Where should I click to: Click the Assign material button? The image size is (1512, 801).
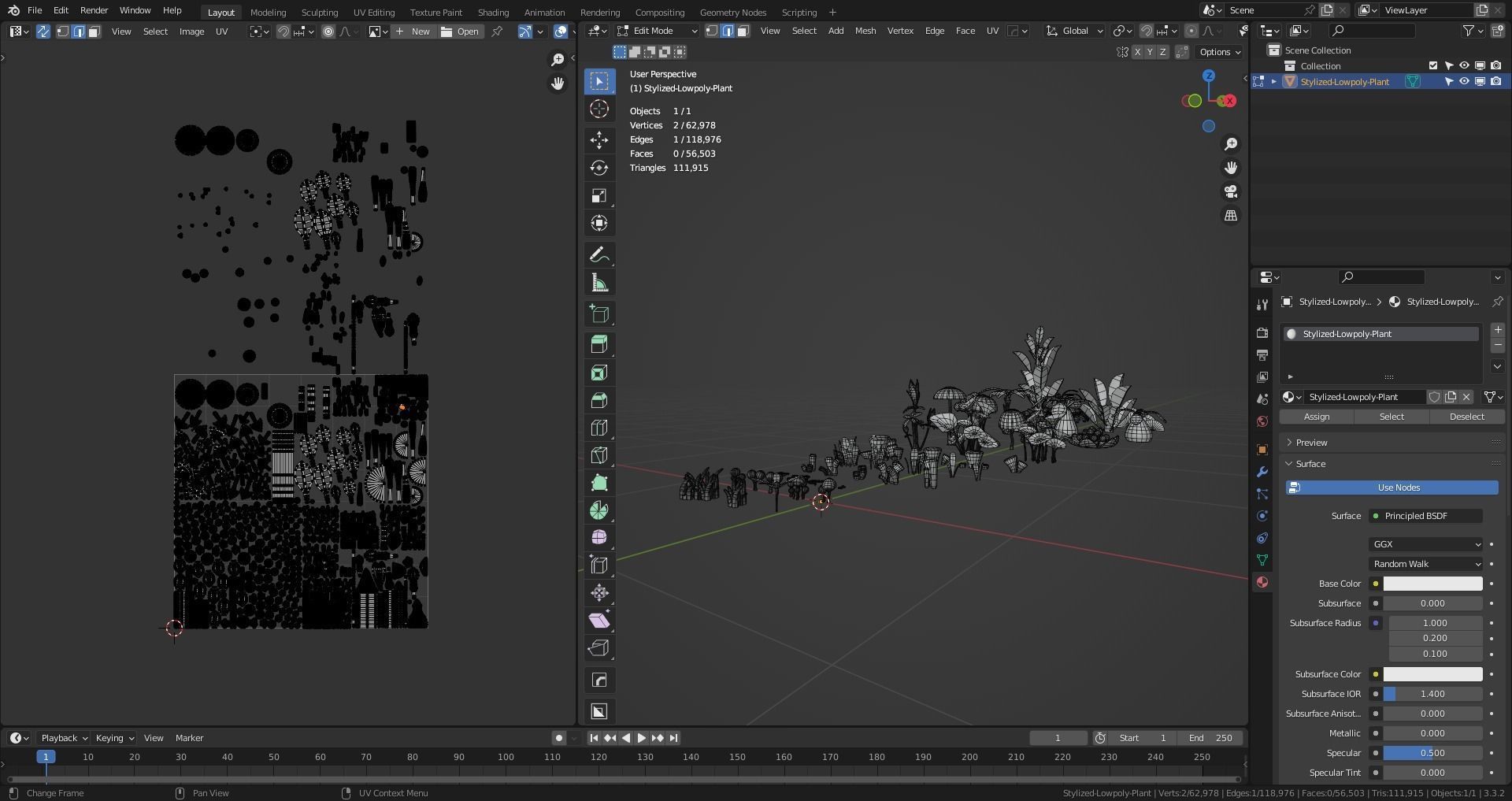point(1317,417)
